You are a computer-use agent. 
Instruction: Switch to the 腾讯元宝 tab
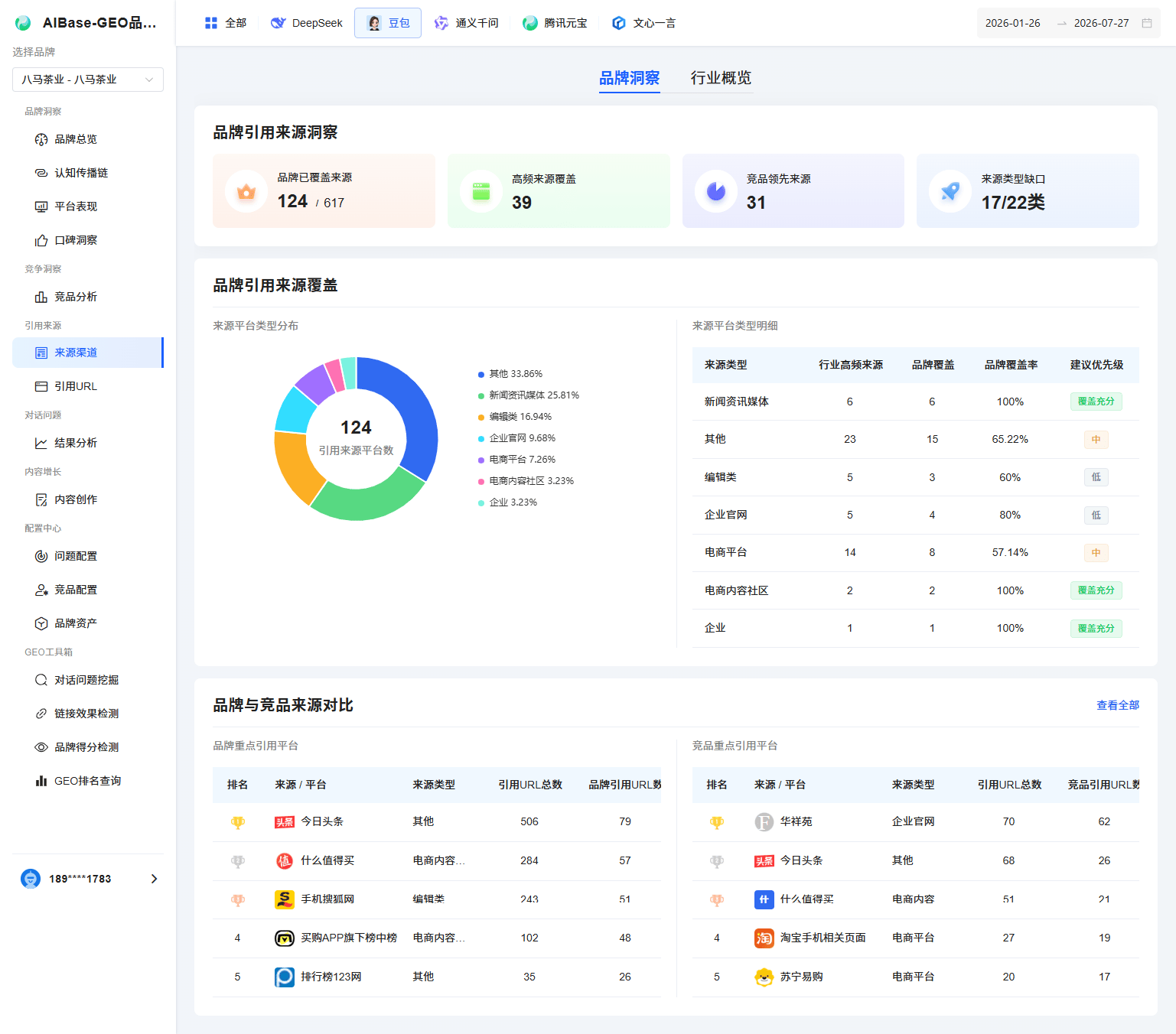[555, 23]
